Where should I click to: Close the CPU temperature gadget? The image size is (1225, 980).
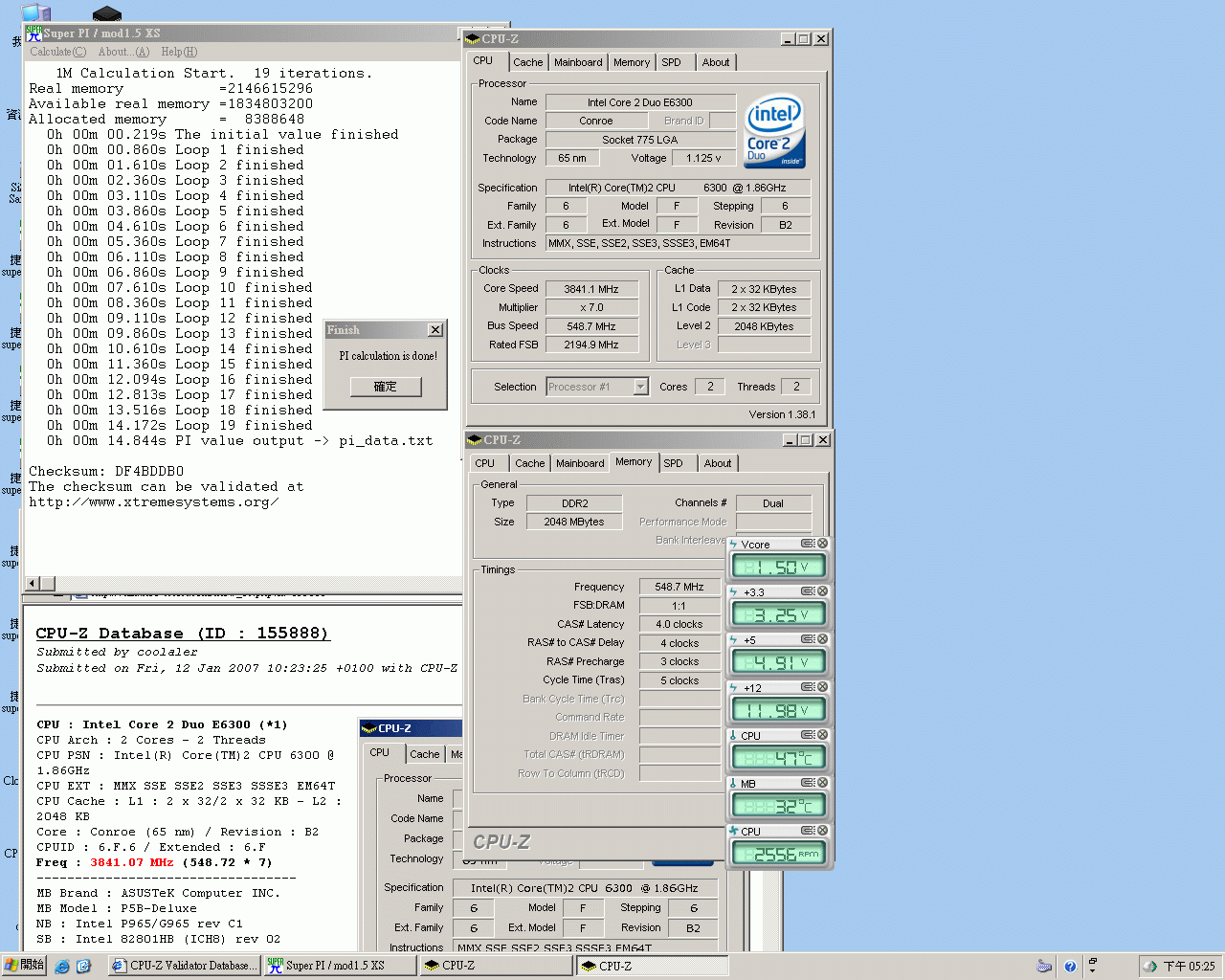tap(822, 735)
